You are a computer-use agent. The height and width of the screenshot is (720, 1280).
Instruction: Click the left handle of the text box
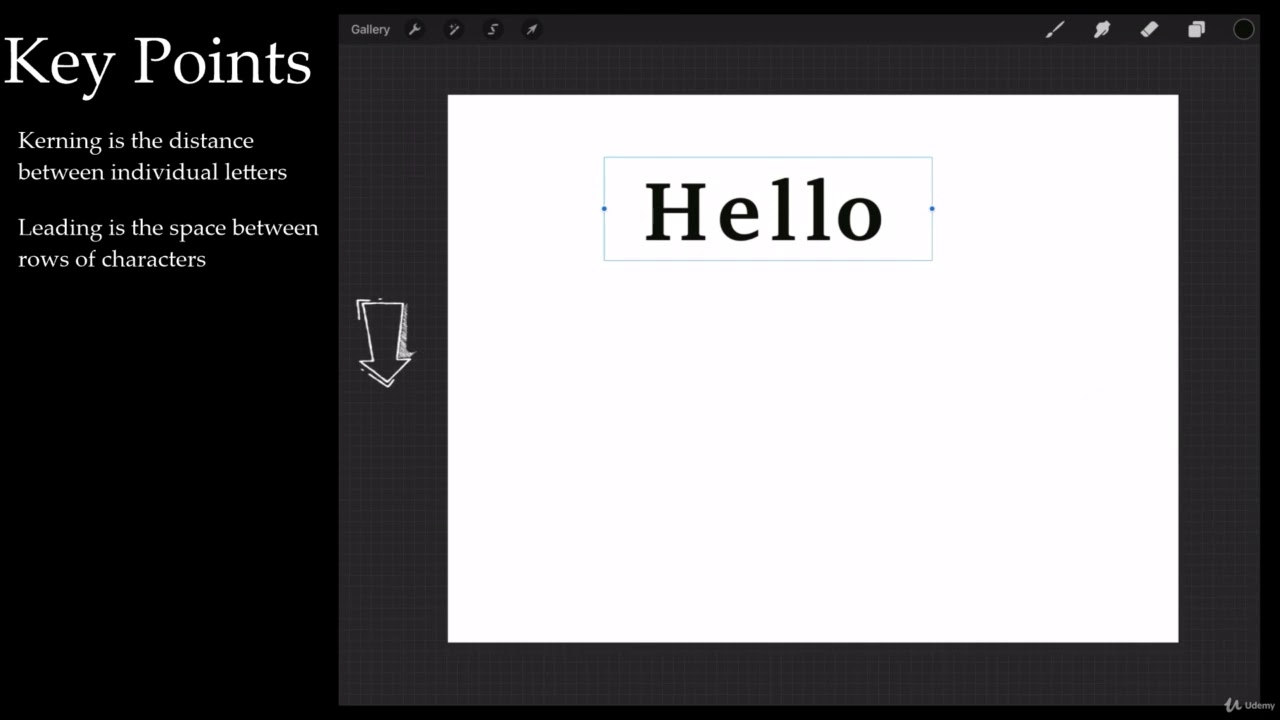[x=604, y=209]
